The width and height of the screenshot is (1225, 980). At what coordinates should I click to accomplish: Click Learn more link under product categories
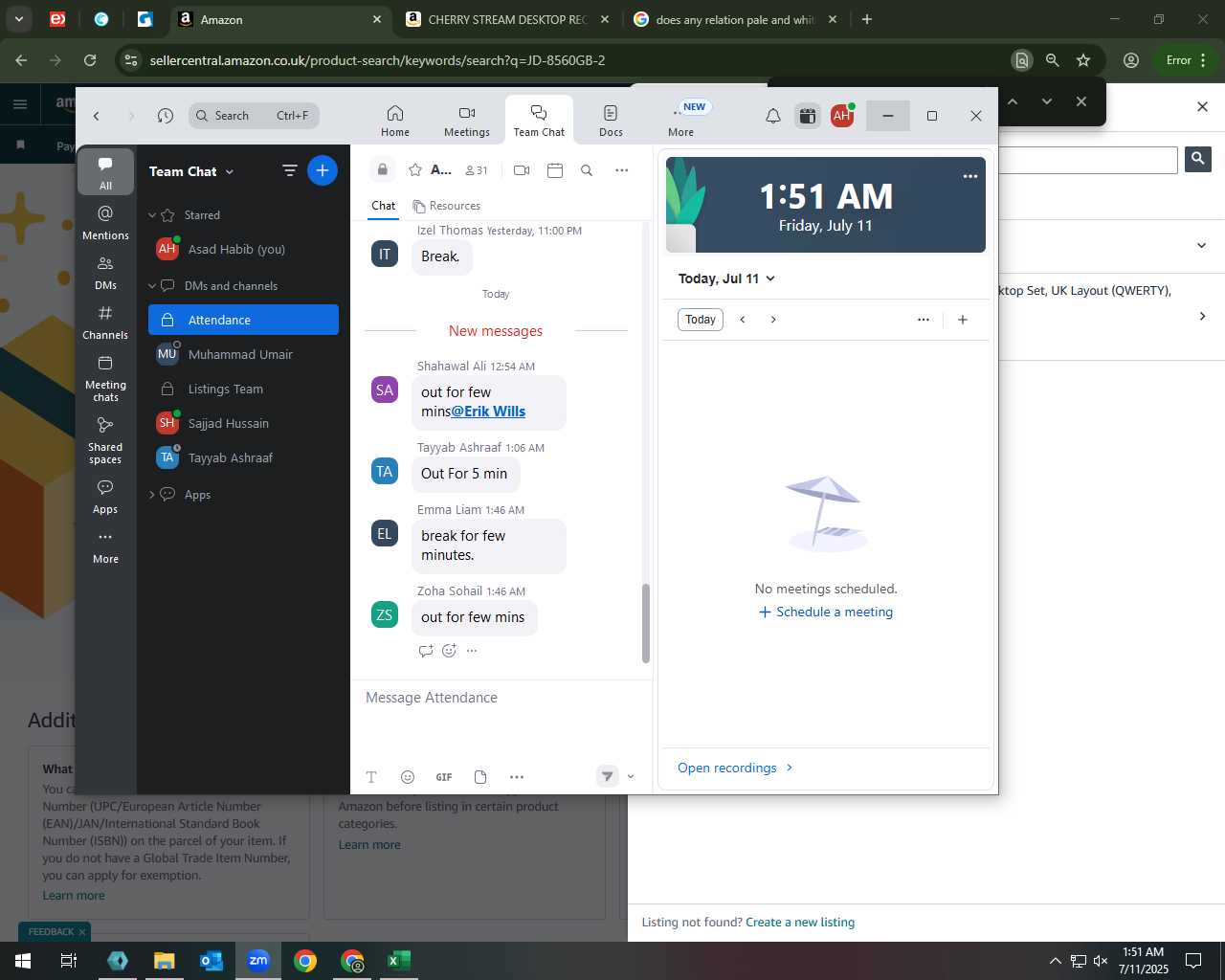tap(369, 845)
